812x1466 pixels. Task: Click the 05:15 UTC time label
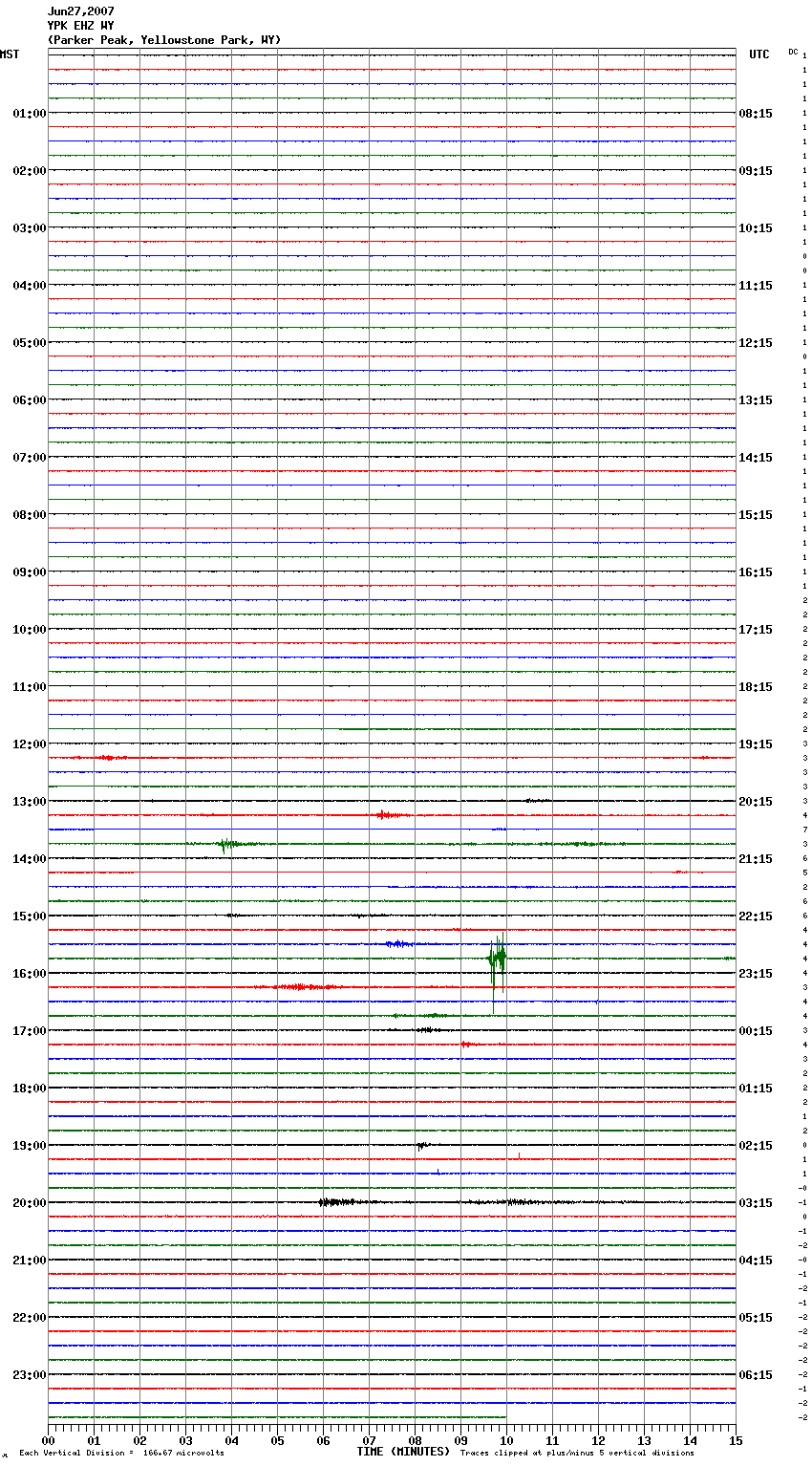756,1318
